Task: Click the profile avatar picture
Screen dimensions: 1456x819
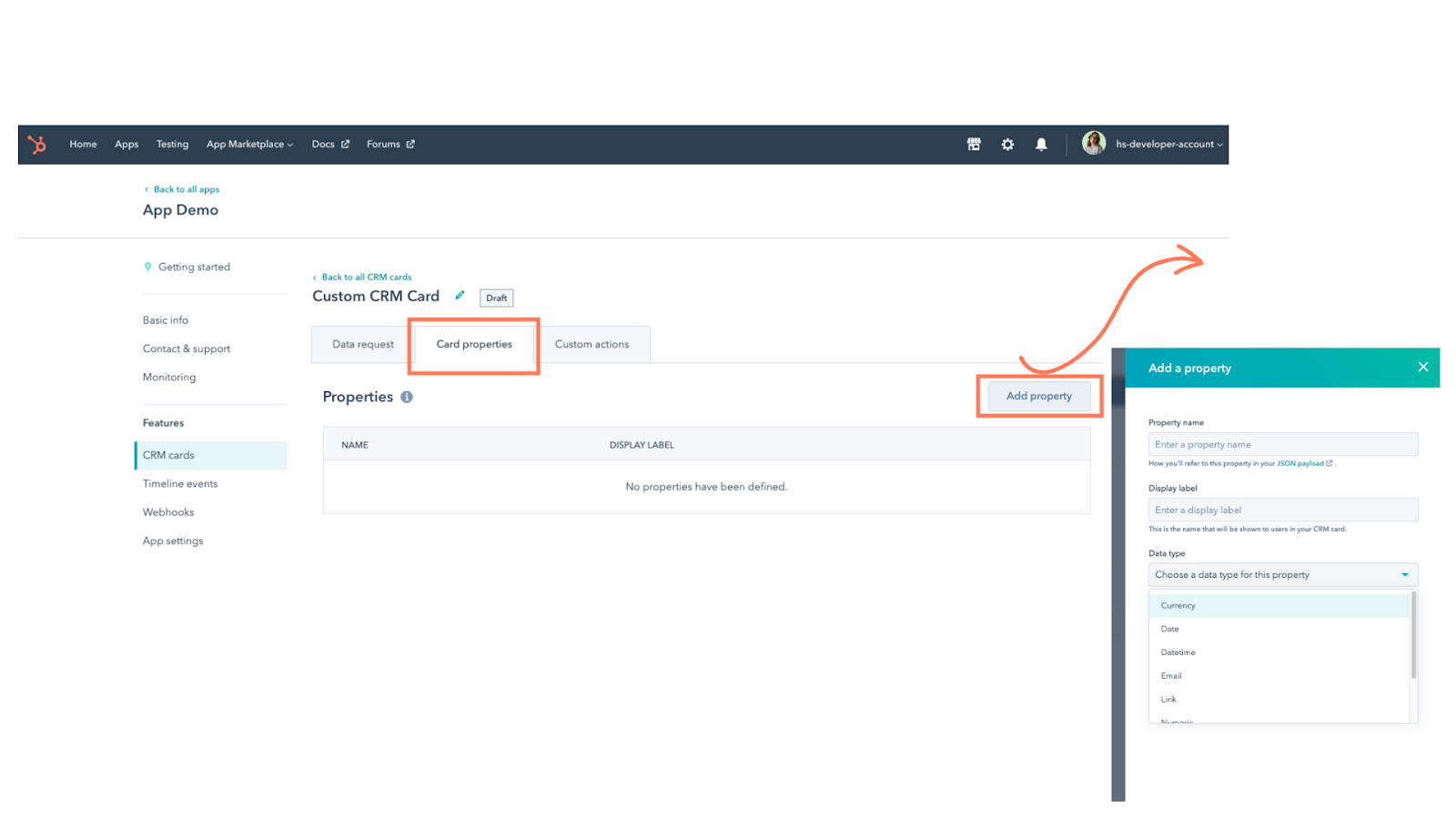Action: tap(1093, 143)
